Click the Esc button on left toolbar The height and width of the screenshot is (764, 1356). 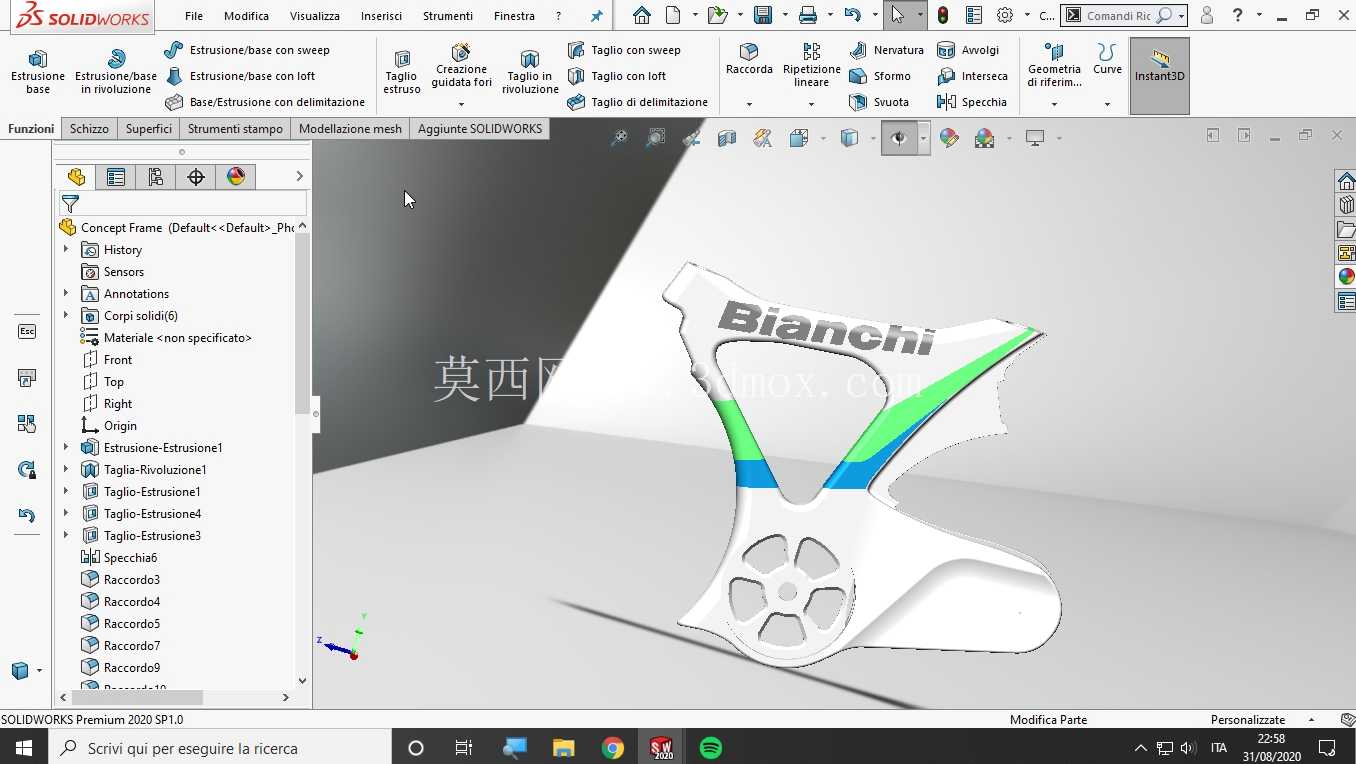click(x=27, y=331)
